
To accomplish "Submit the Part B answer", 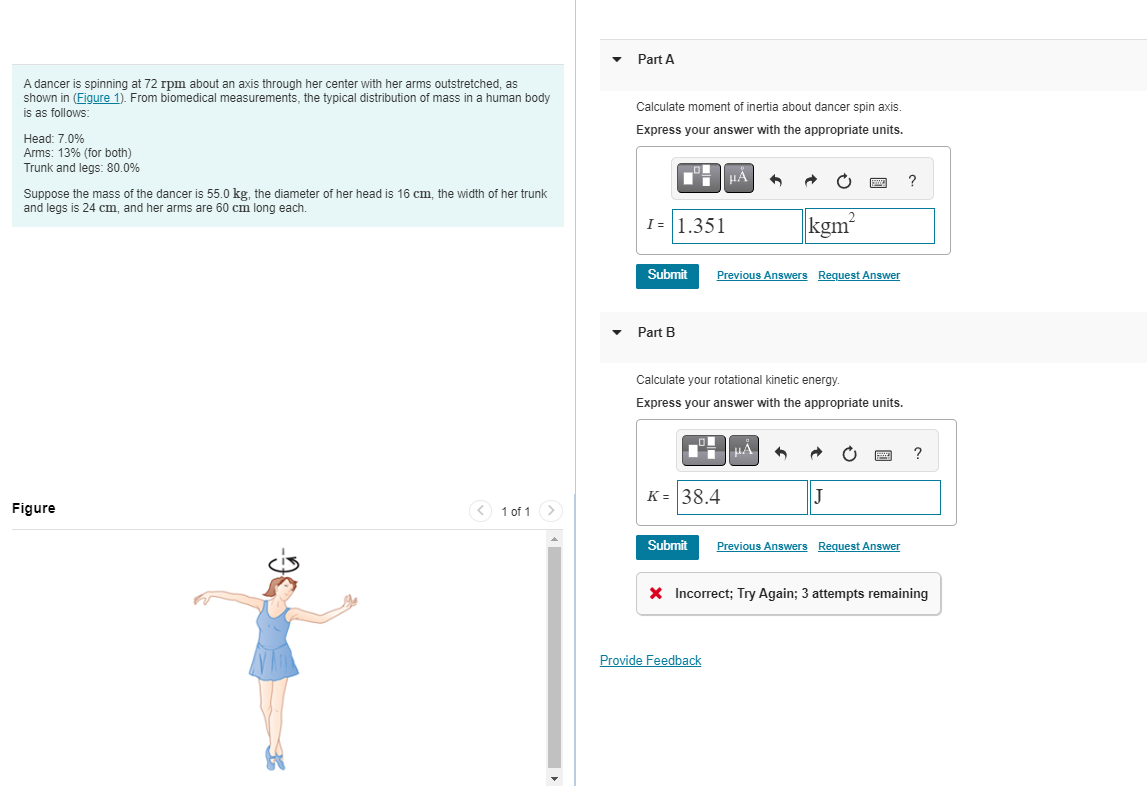I will click(667, 546).
